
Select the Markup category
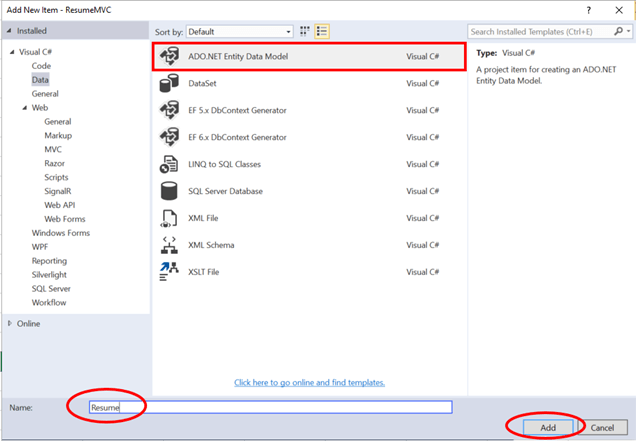point(58,136)
